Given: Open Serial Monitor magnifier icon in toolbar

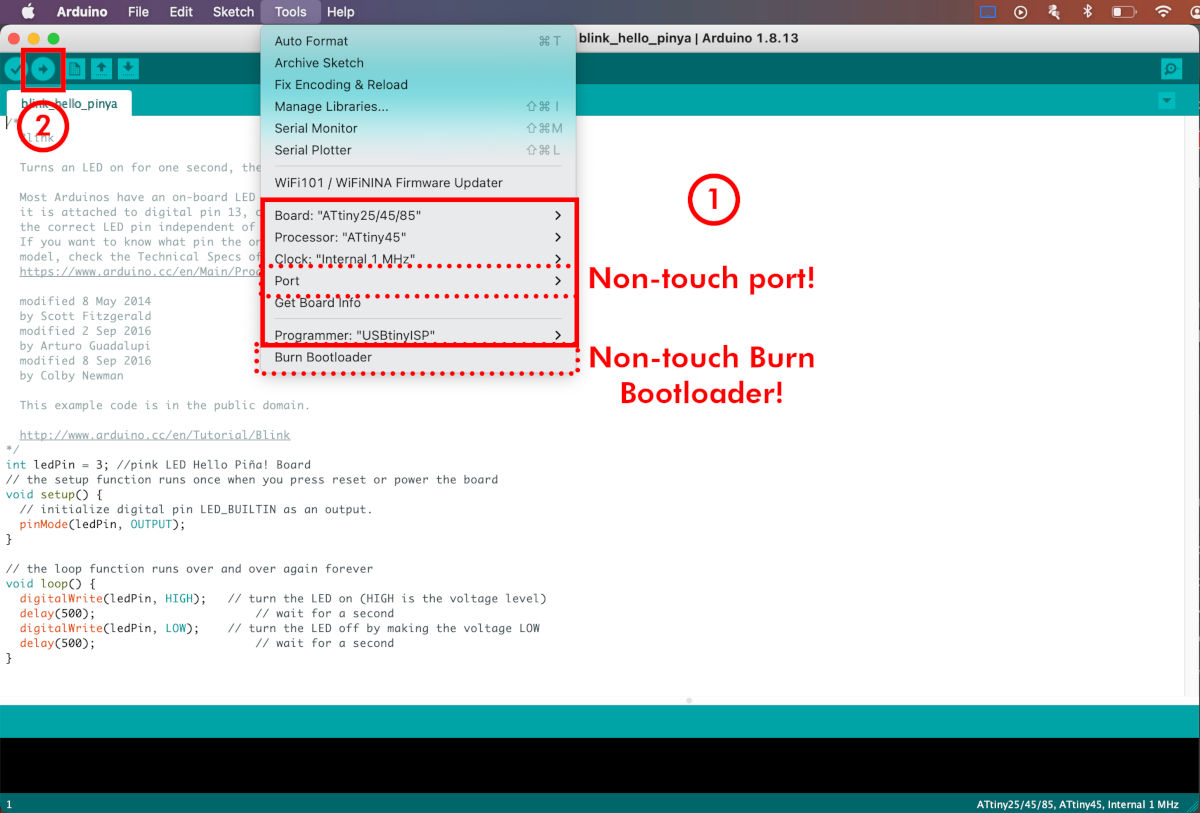Looking at the screenshot, I should [1171, 68].
